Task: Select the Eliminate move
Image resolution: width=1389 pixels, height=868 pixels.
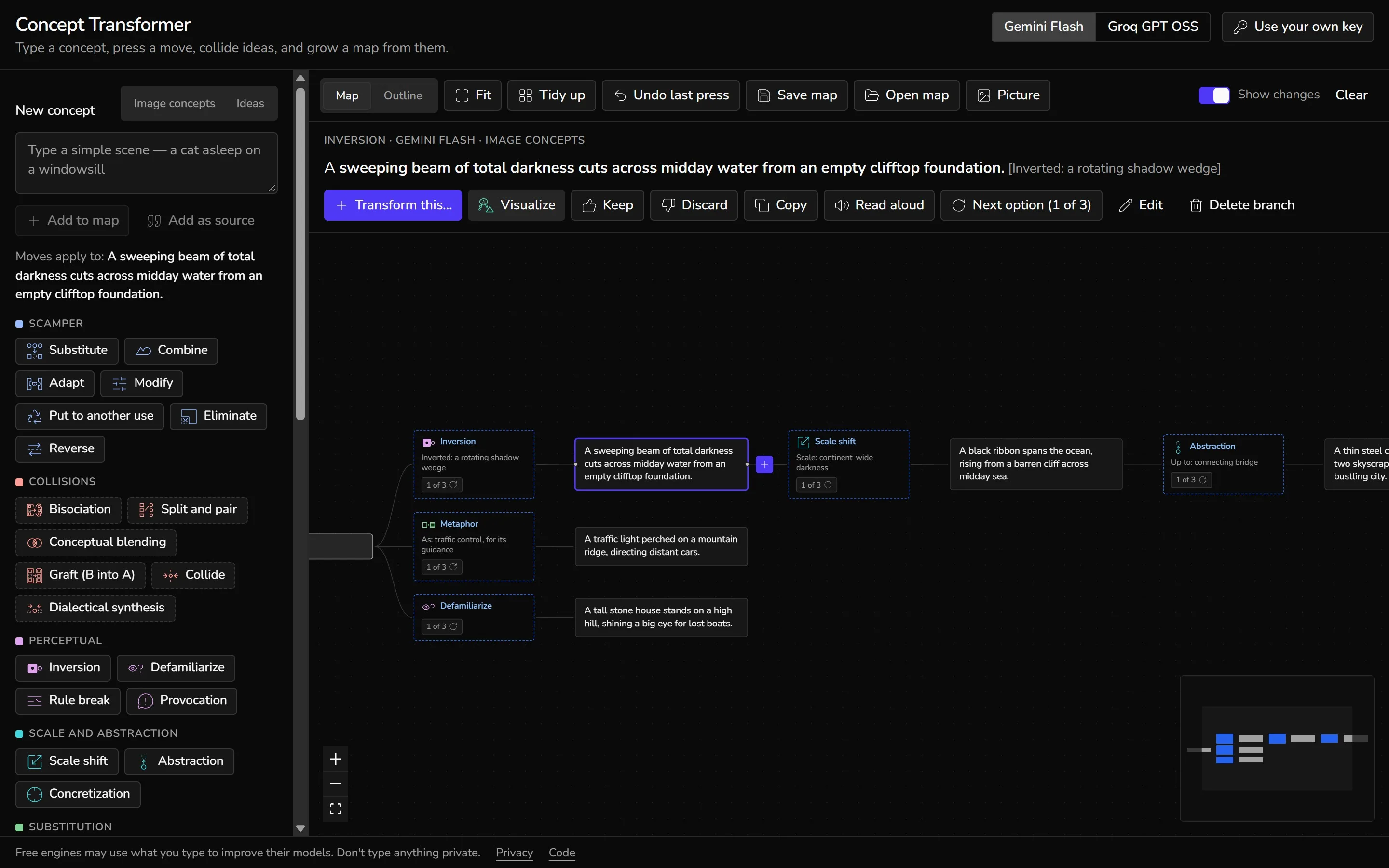Action: [218, 416]
